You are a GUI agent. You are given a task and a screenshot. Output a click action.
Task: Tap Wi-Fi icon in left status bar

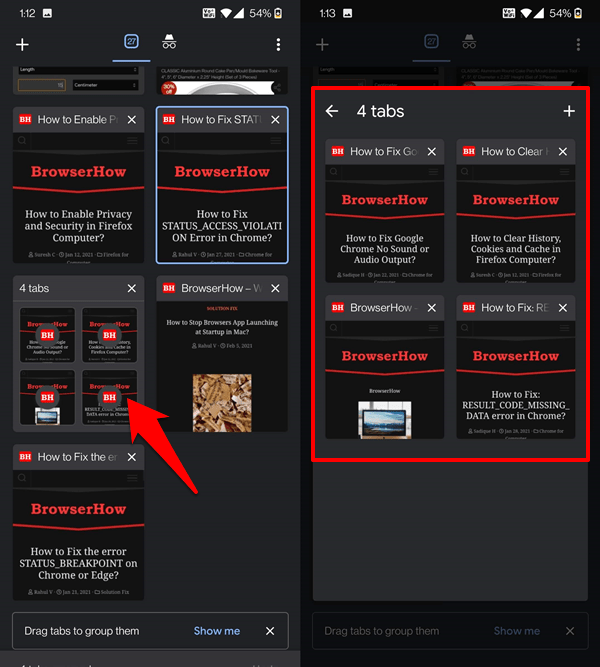(x=226, y=13)
